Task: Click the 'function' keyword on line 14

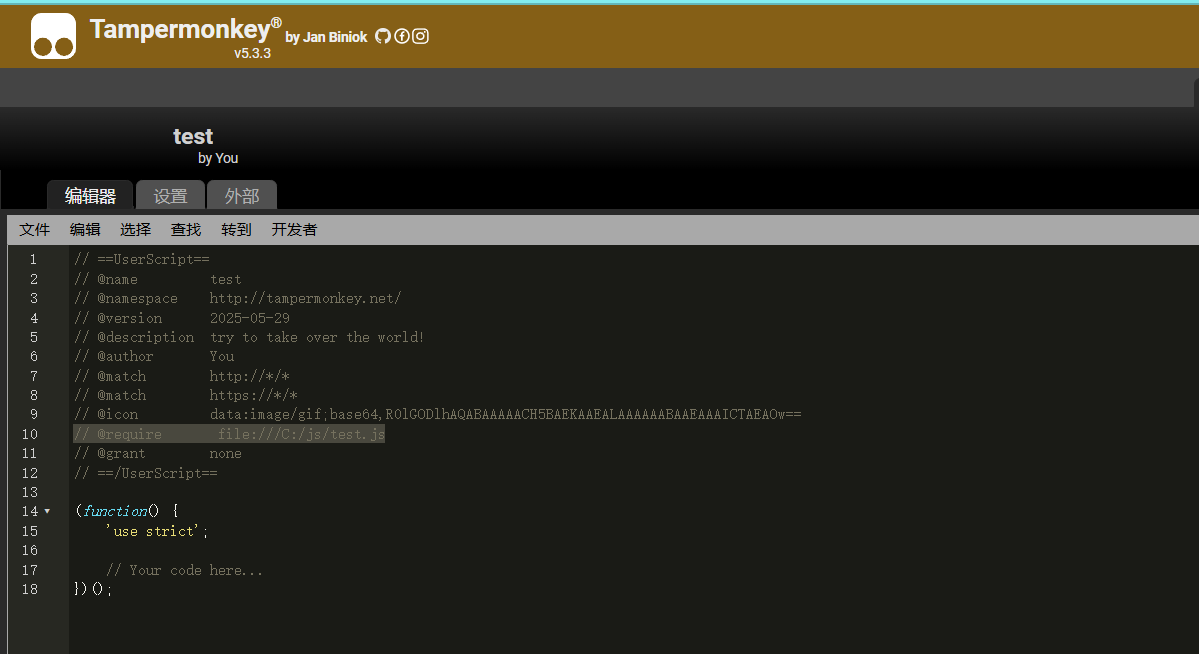Action: pyautogui.click(x=115, y=511)
